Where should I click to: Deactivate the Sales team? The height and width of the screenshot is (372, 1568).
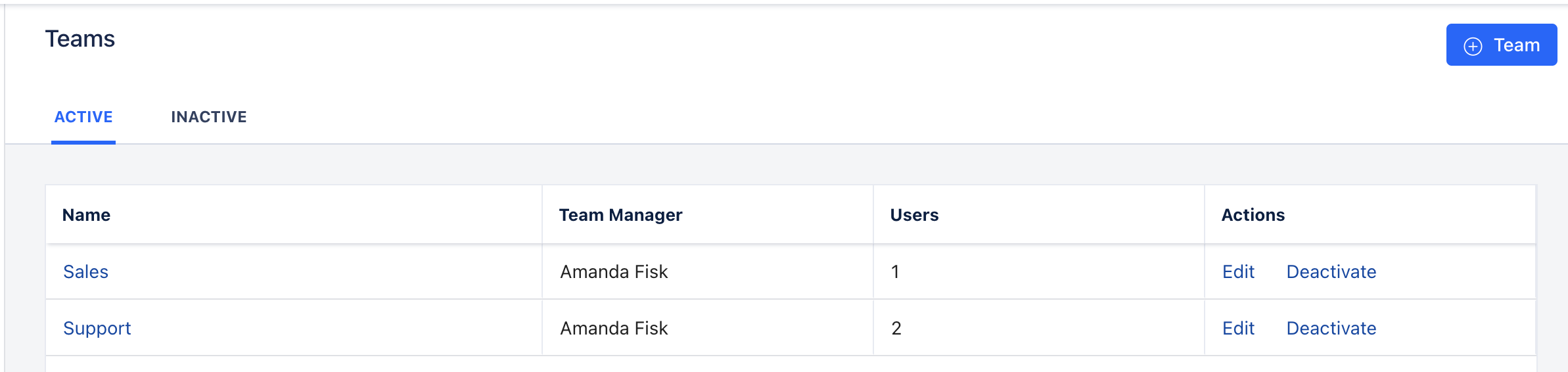coord(1331,272)
